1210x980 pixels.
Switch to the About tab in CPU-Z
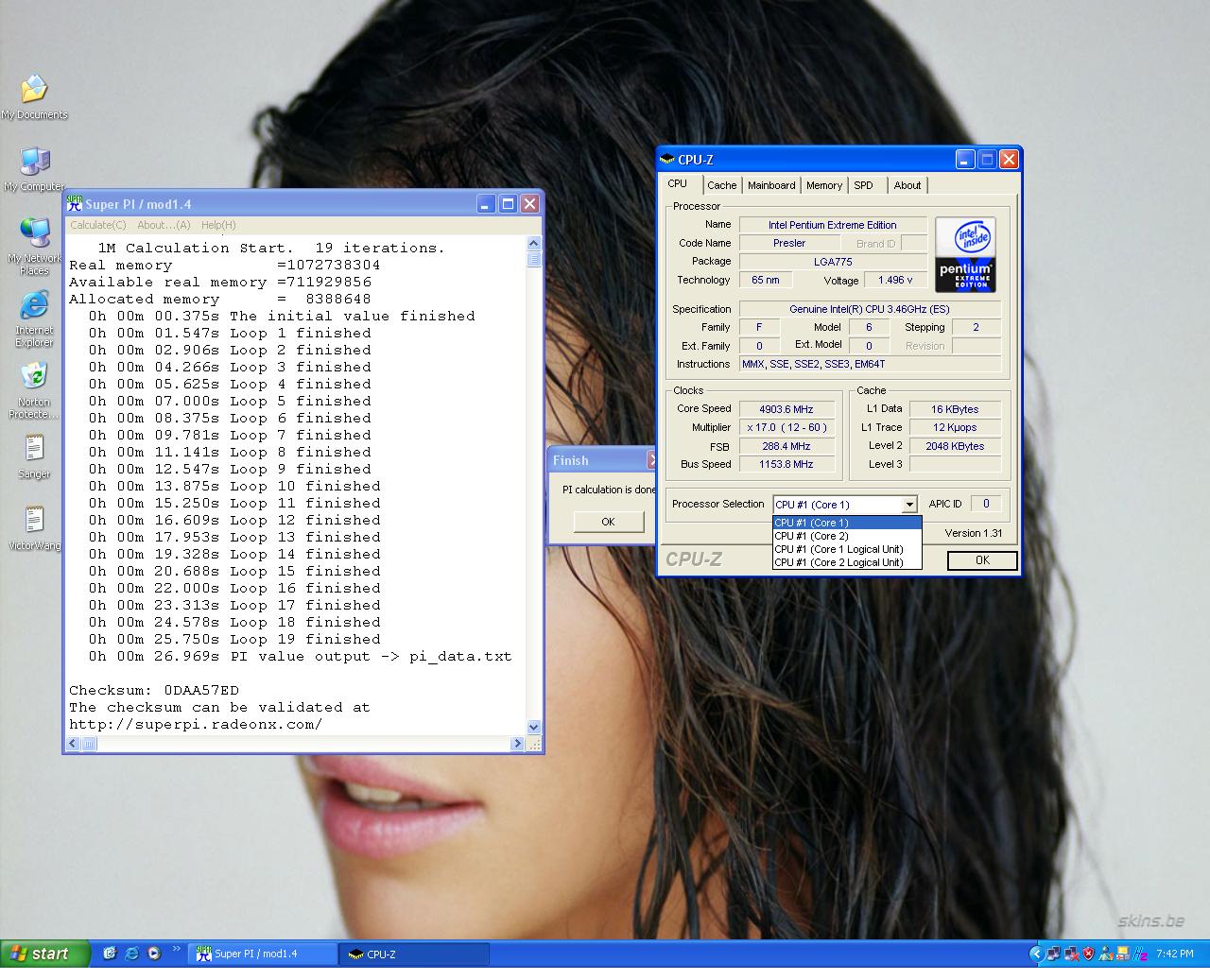coord(907,185)
